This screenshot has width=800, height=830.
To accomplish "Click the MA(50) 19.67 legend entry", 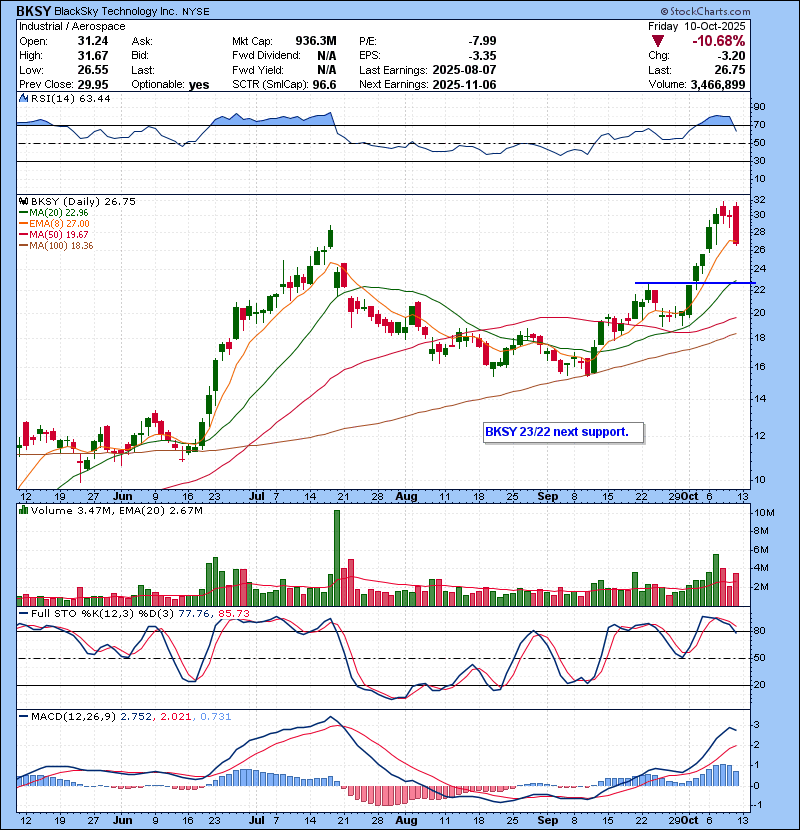I will [x=54, y=234].
